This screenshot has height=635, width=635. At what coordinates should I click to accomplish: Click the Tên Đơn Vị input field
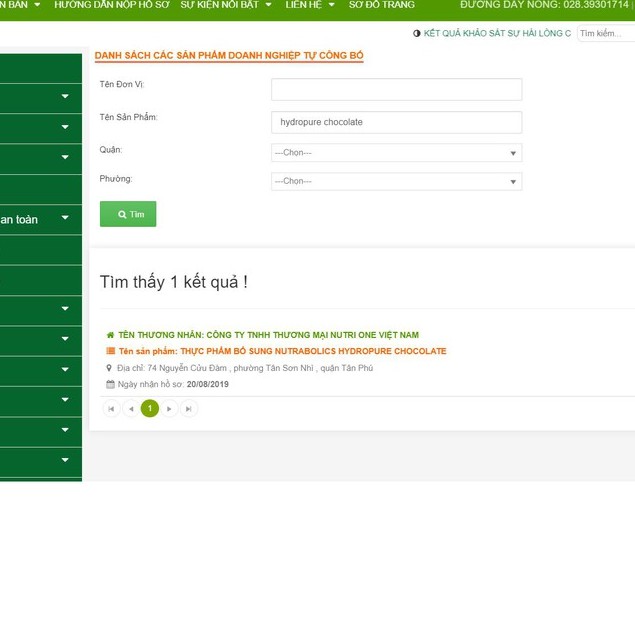(x=396, y=89)
